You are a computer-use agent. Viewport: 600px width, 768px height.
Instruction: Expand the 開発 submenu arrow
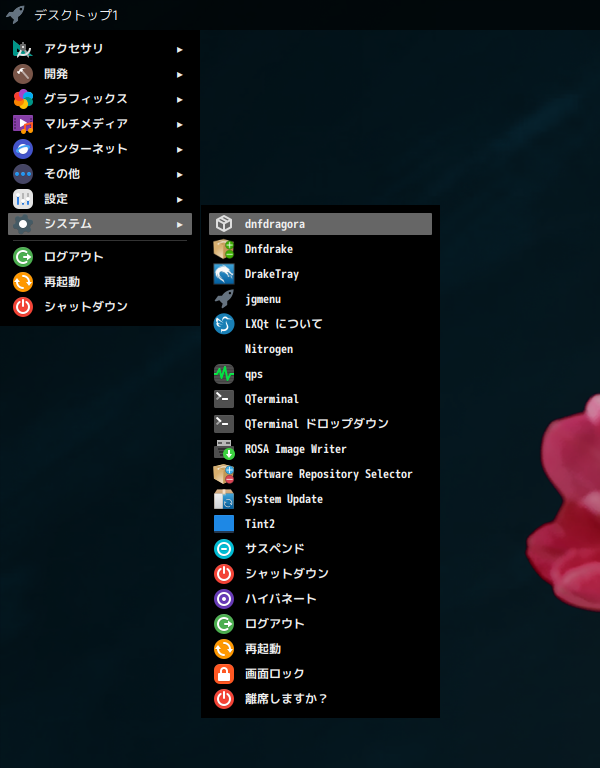tap(180, 74)
